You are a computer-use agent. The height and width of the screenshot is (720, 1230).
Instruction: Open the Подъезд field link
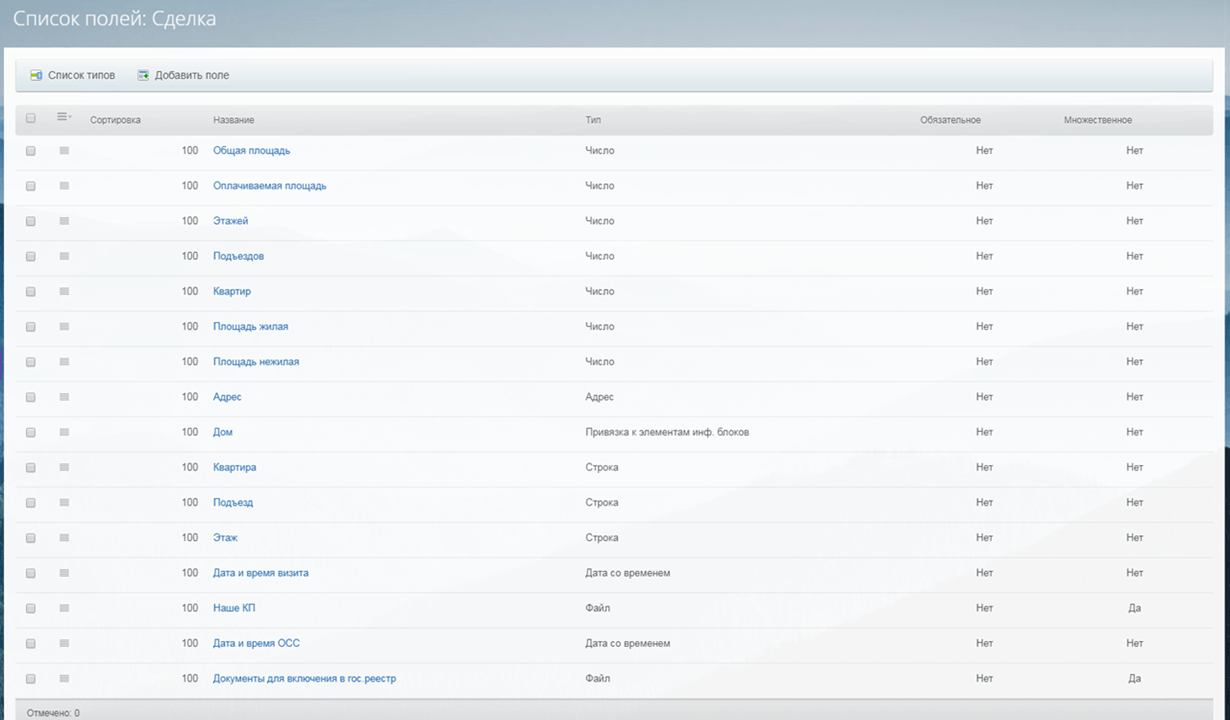233,502
